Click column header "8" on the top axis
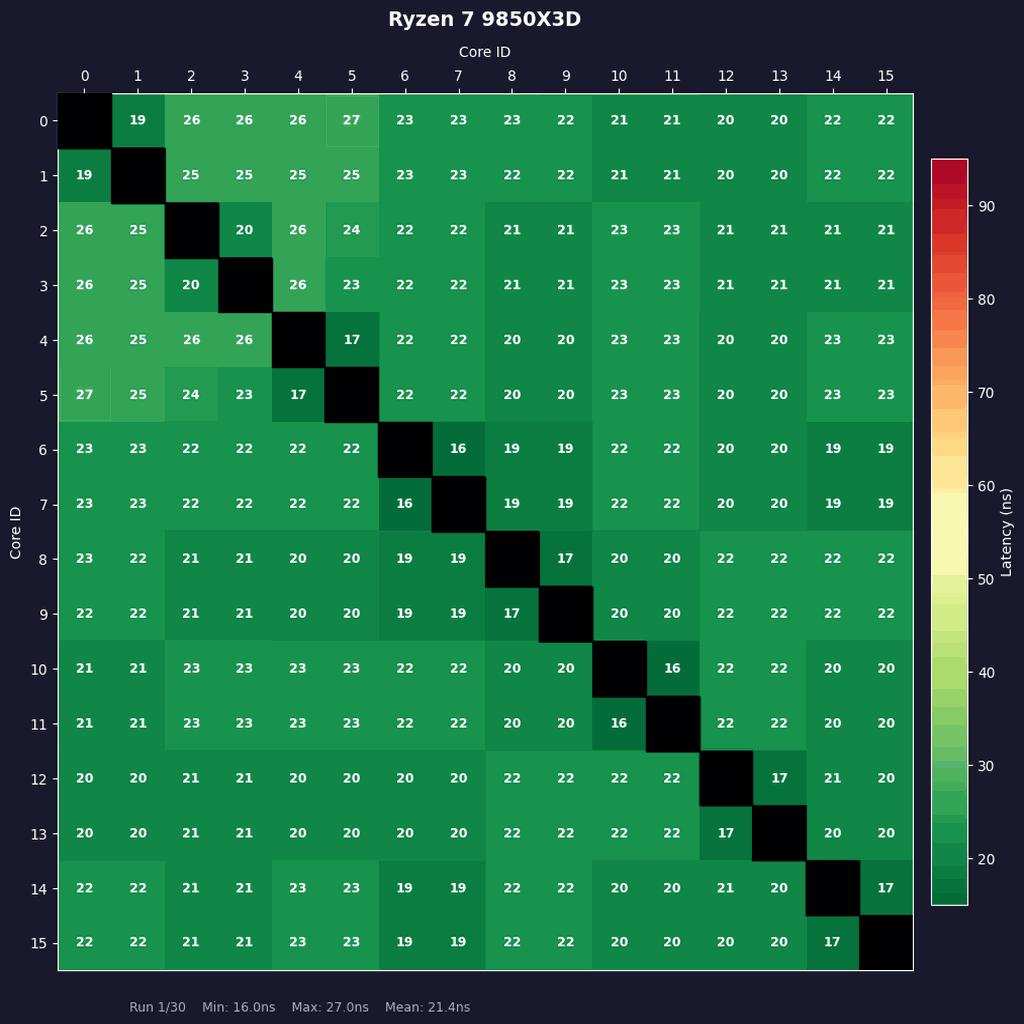The image size is (1024, 1024). 512,76
